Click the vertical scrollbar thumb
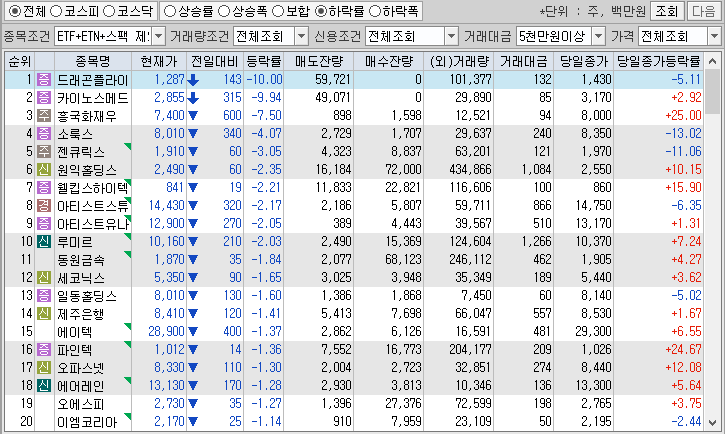The width and height of the screenshot is (725, 434). [x=713, y=92]
